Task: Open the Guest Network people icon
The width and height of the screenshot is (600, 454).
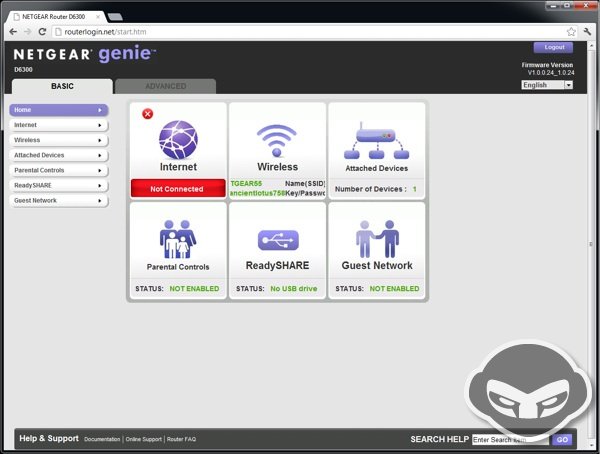Action: click(377, 239)
